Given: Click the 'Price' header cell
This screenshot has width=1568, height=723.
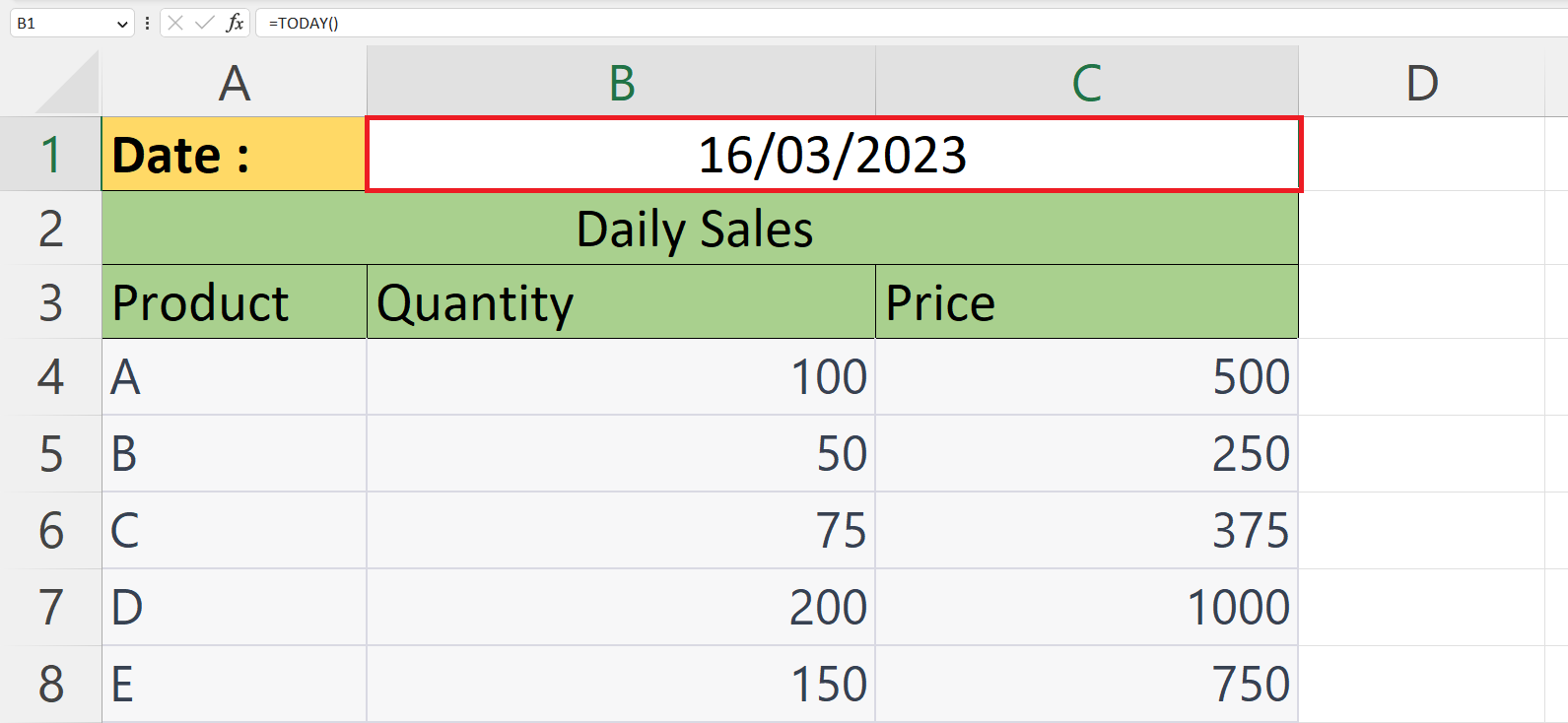Looking at the screenshot, I should pyautogui.click(x=1087, y=302).
